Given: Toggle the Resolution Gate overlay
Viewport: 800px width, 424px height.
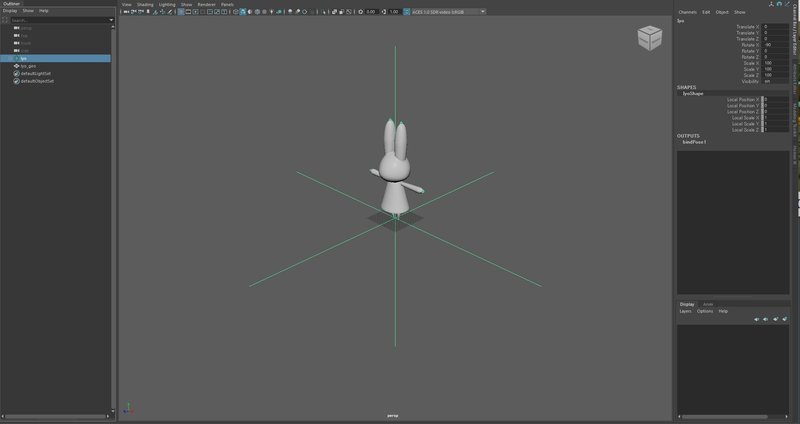Looking at the screenshot, I should [x=195, y=11].
